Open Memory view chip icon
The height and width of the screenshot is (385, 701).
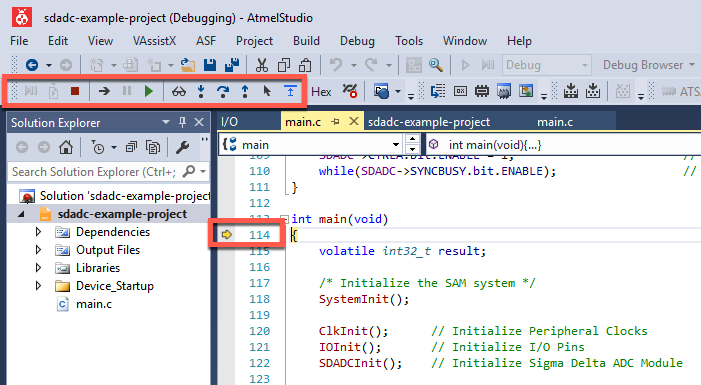pos(482,91)
